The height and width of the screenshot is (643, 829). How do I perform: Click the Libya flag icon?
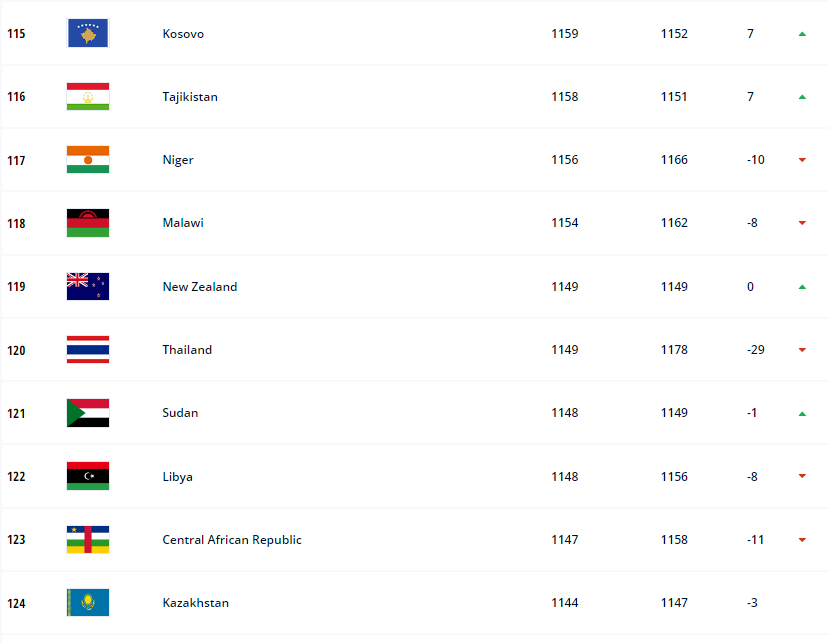point(88,476)
